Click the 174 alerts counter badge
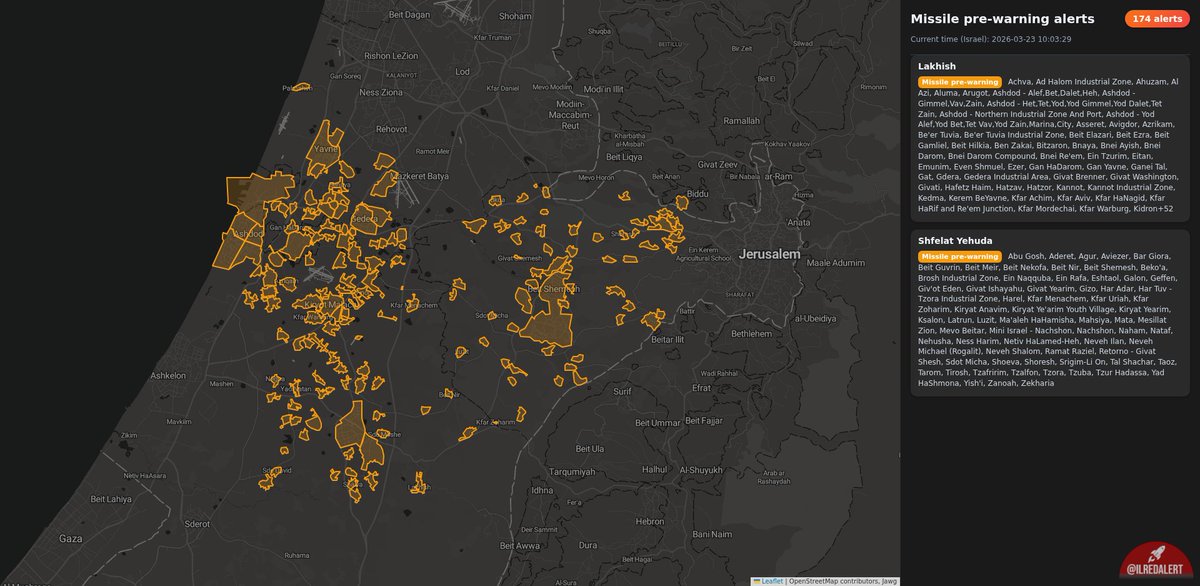Viewport: 1200px width, 586px height. click(1157, 19)
